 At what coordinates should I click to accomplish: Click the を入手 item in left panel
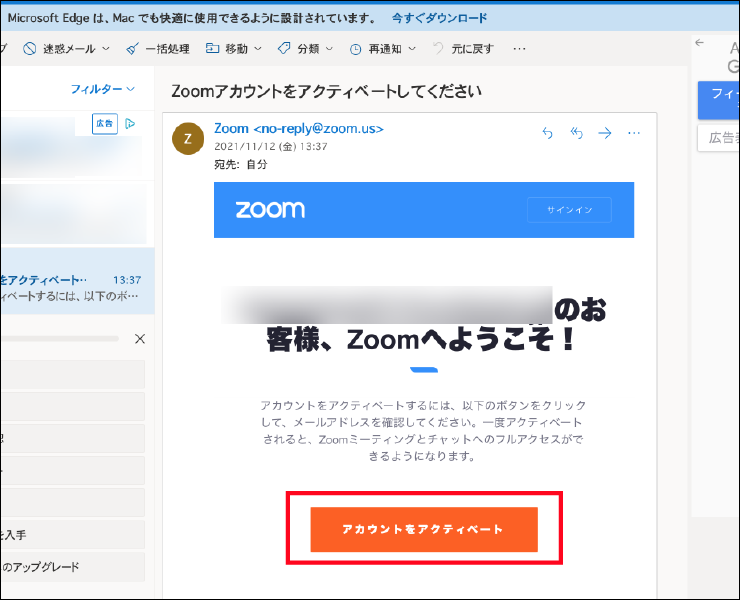point(72,535)
